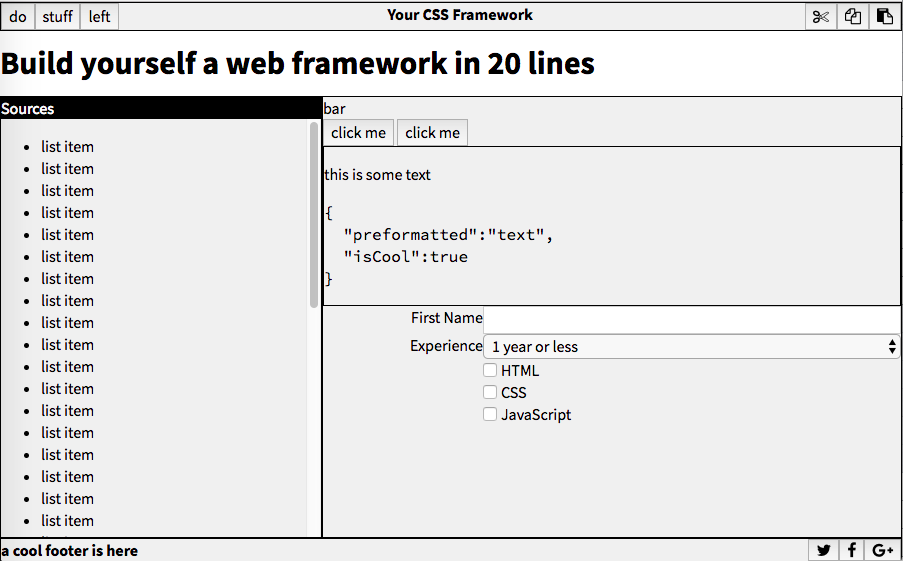Viewport: 903px width, 561px height.
Task: Click the "stuff" toolbar button
Action: point(58,16)
